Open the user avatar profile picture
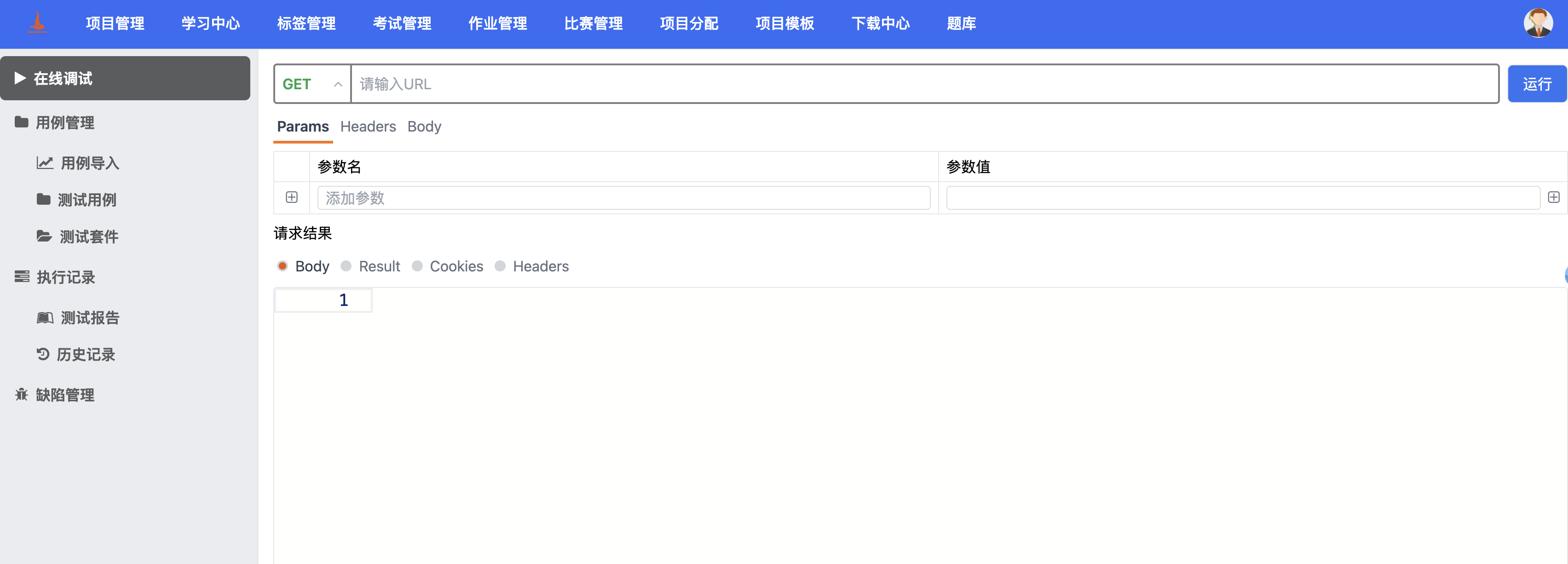 tap(1539, 24)
